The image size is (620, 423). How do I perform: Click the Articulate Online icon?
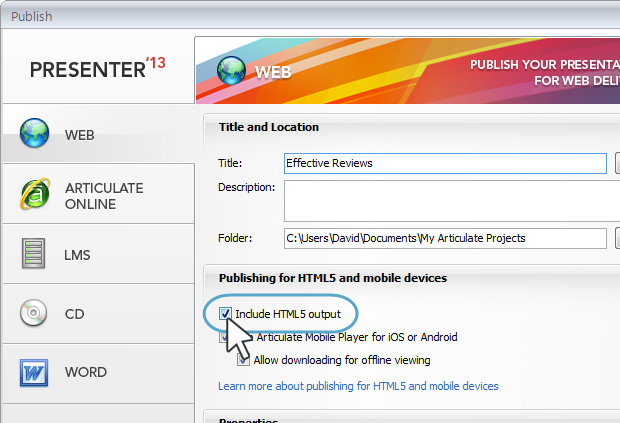click(35, 194)
